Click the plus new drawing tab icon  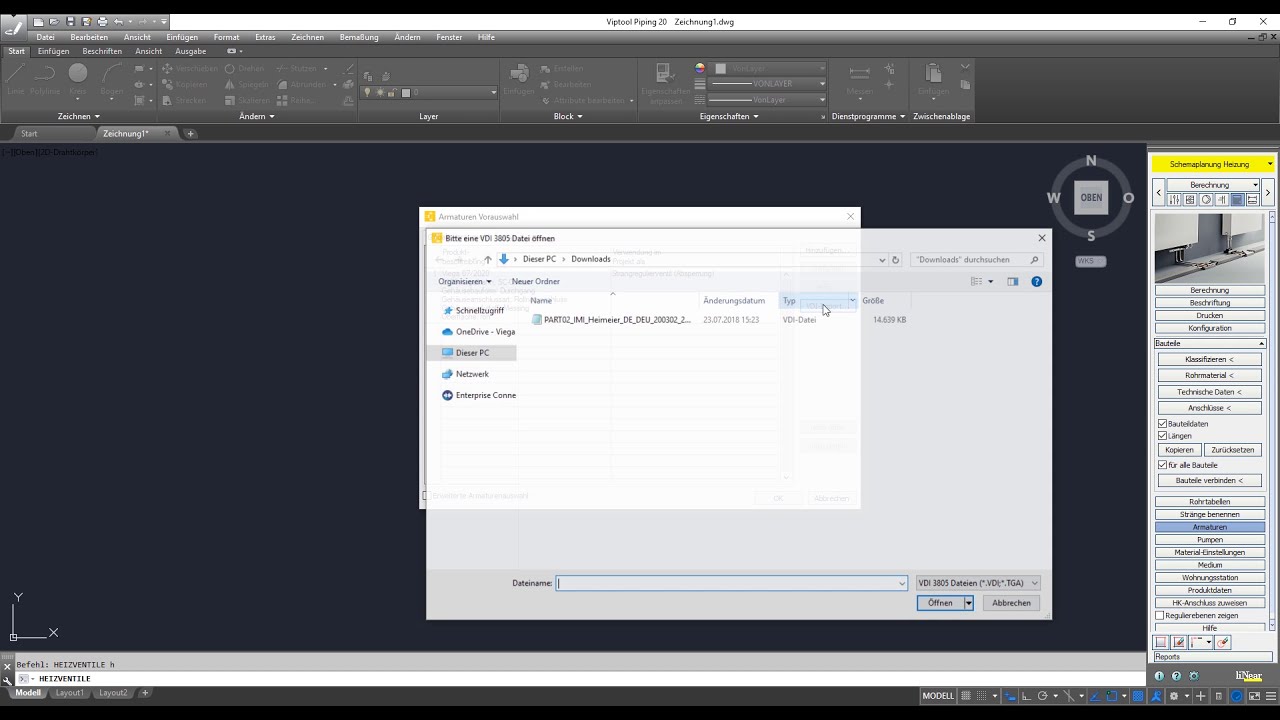point(190,133)
